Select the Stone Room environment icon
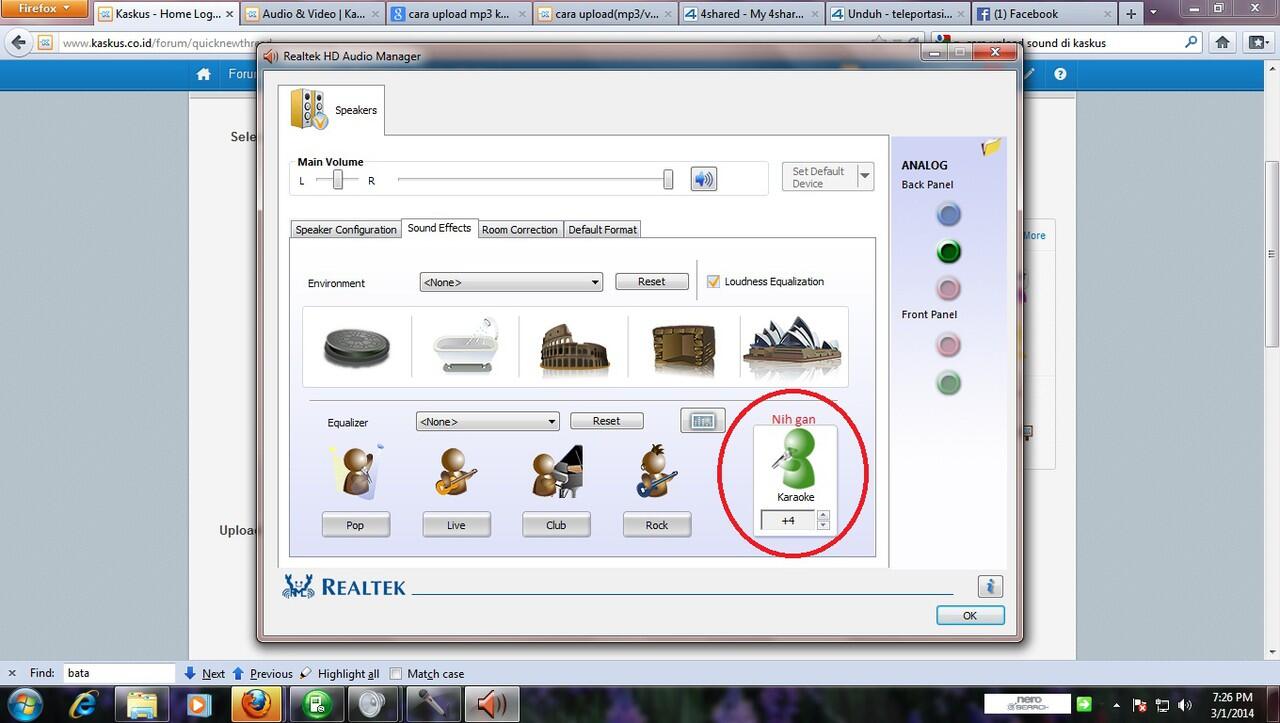The width and height of the screenshot is (1280, 723). (x=684, y=349)
